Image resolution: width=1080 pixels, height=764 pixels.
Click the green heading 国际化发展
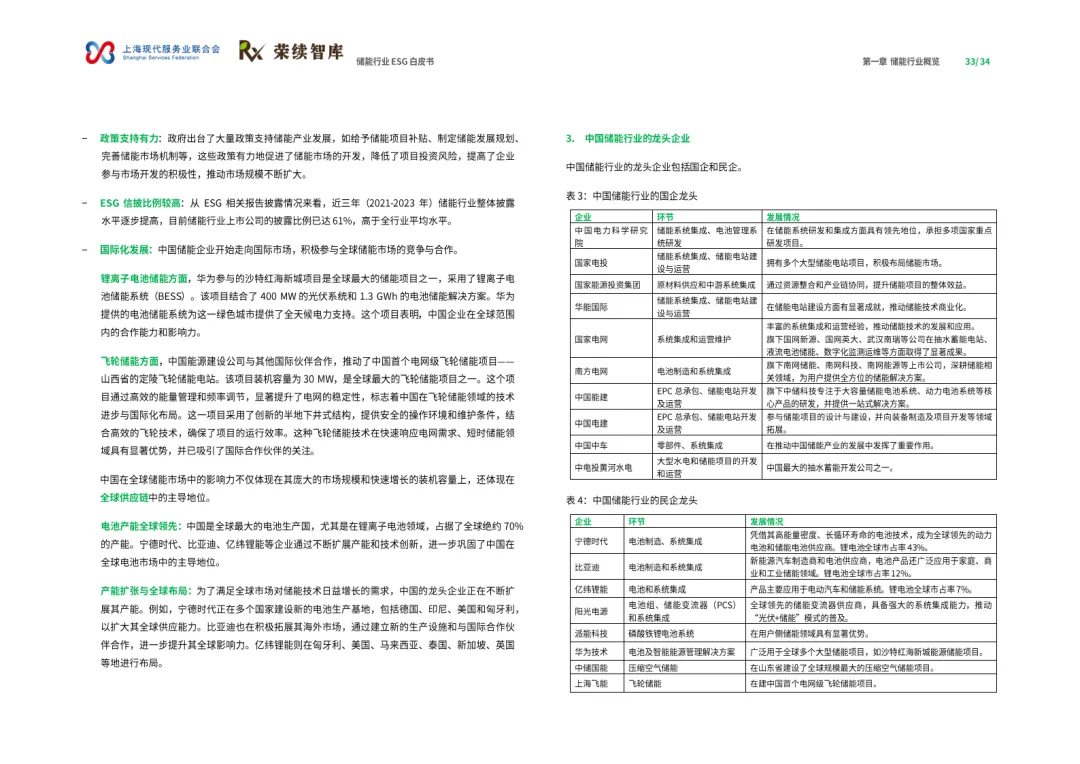125,249
